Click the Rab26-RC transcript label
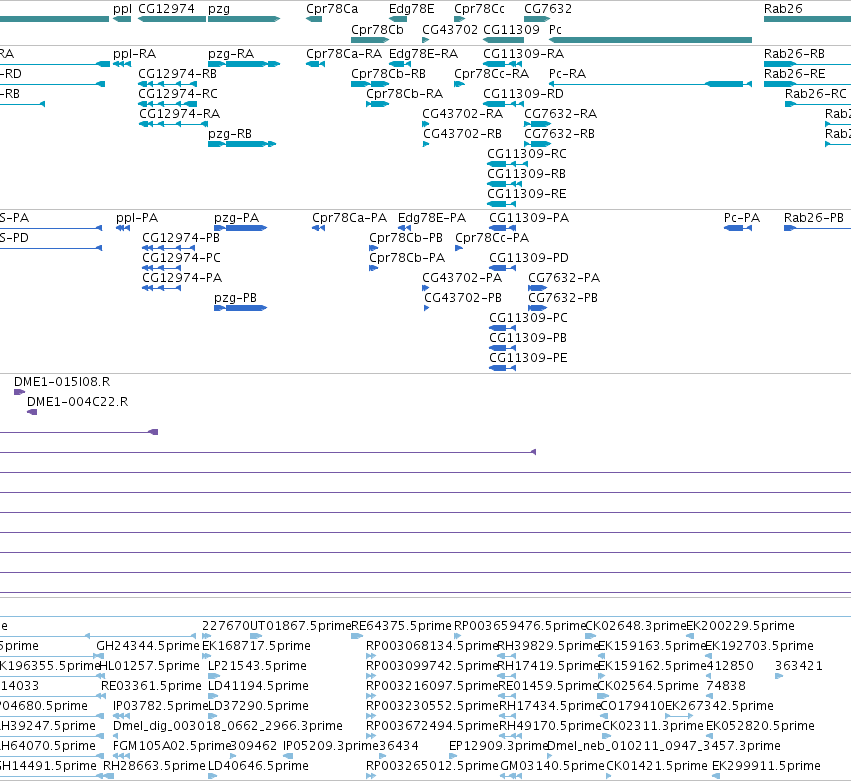The width and height of the screenshot is (851, 781). [x=816, y=94]
